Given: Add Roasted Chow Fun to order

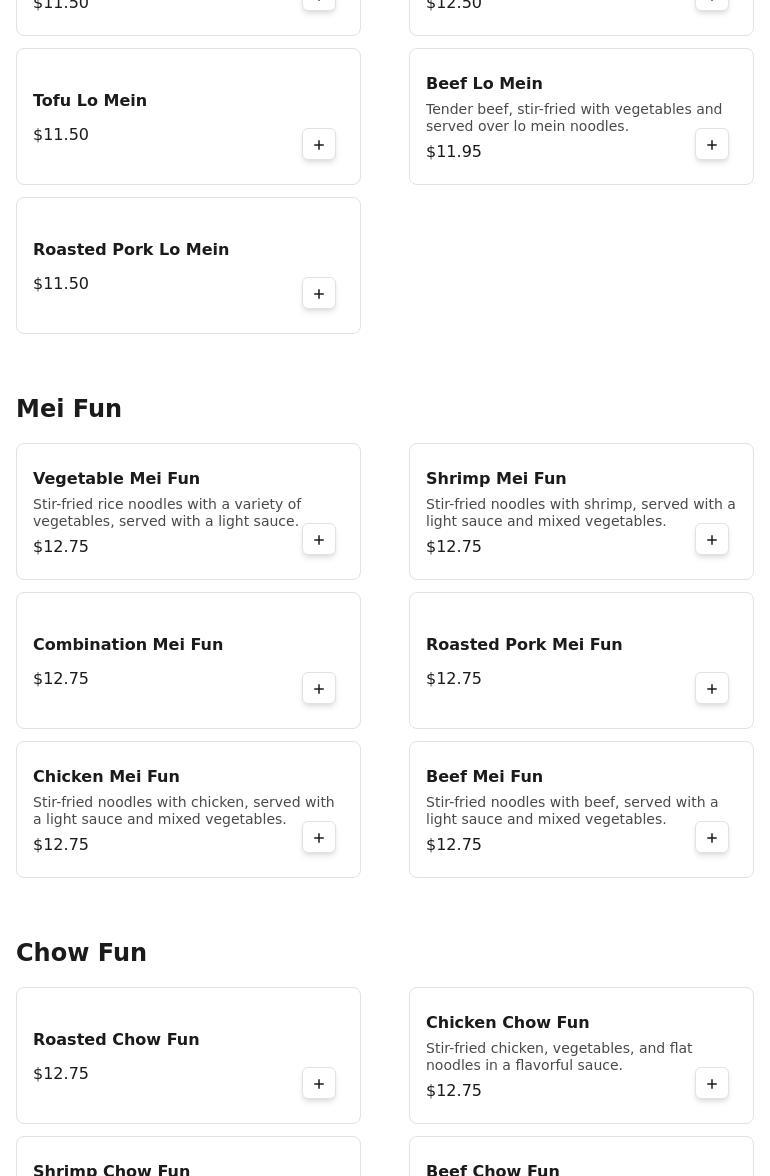Looking at the screenshot, I should click(319, 1084).
